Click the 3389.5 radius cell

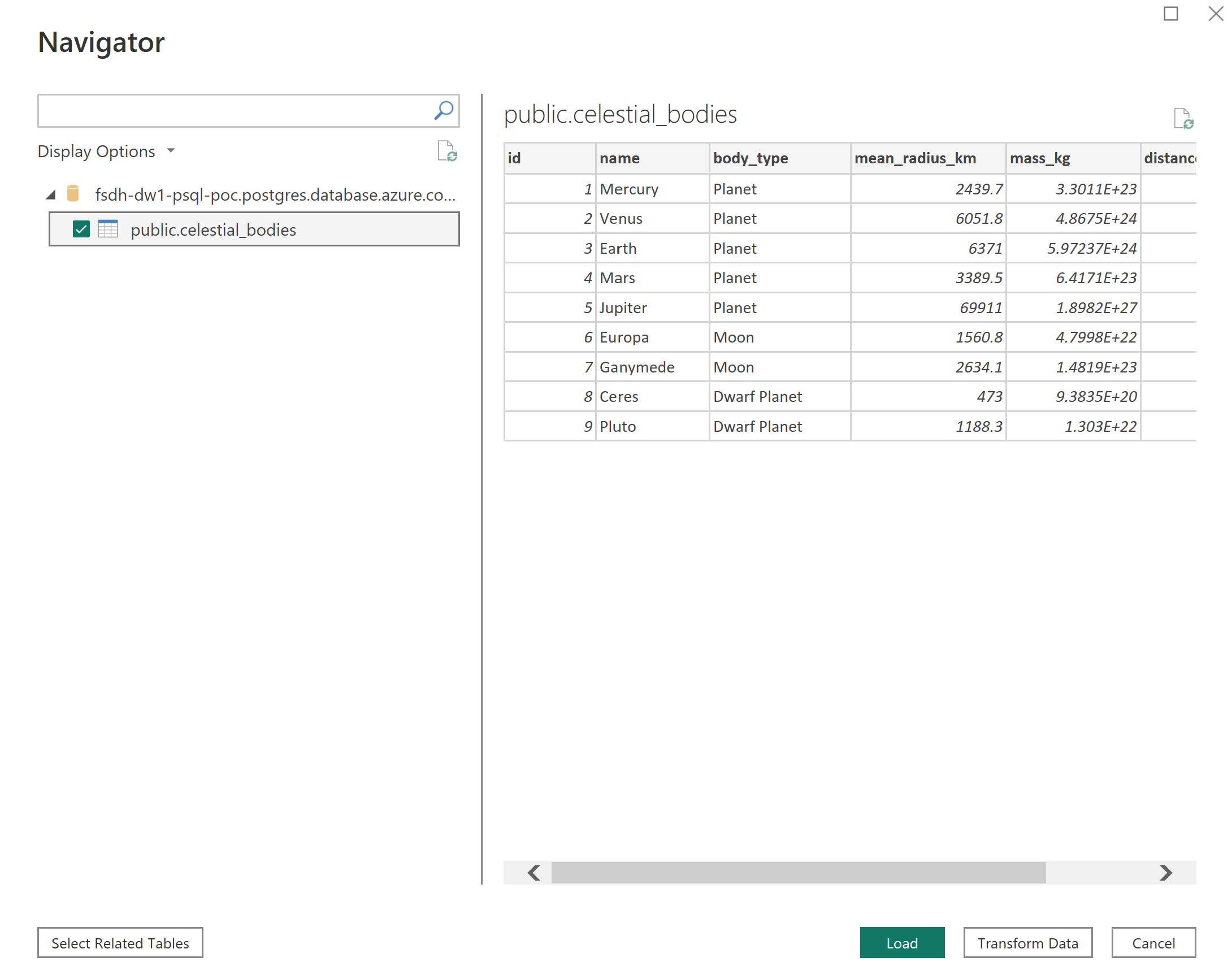coord(928,278)
